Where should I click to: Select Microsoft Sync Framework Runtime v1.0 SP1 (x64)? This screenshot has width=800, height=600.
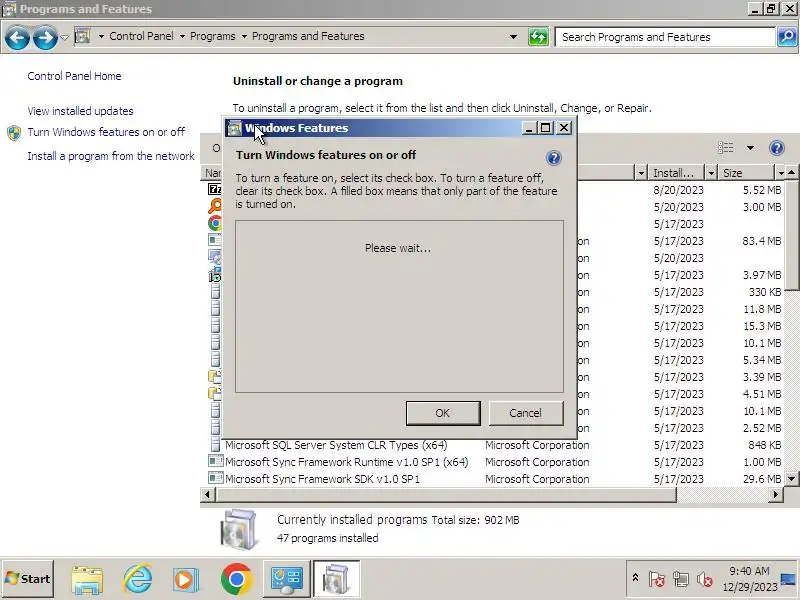[x=346, y=462]
